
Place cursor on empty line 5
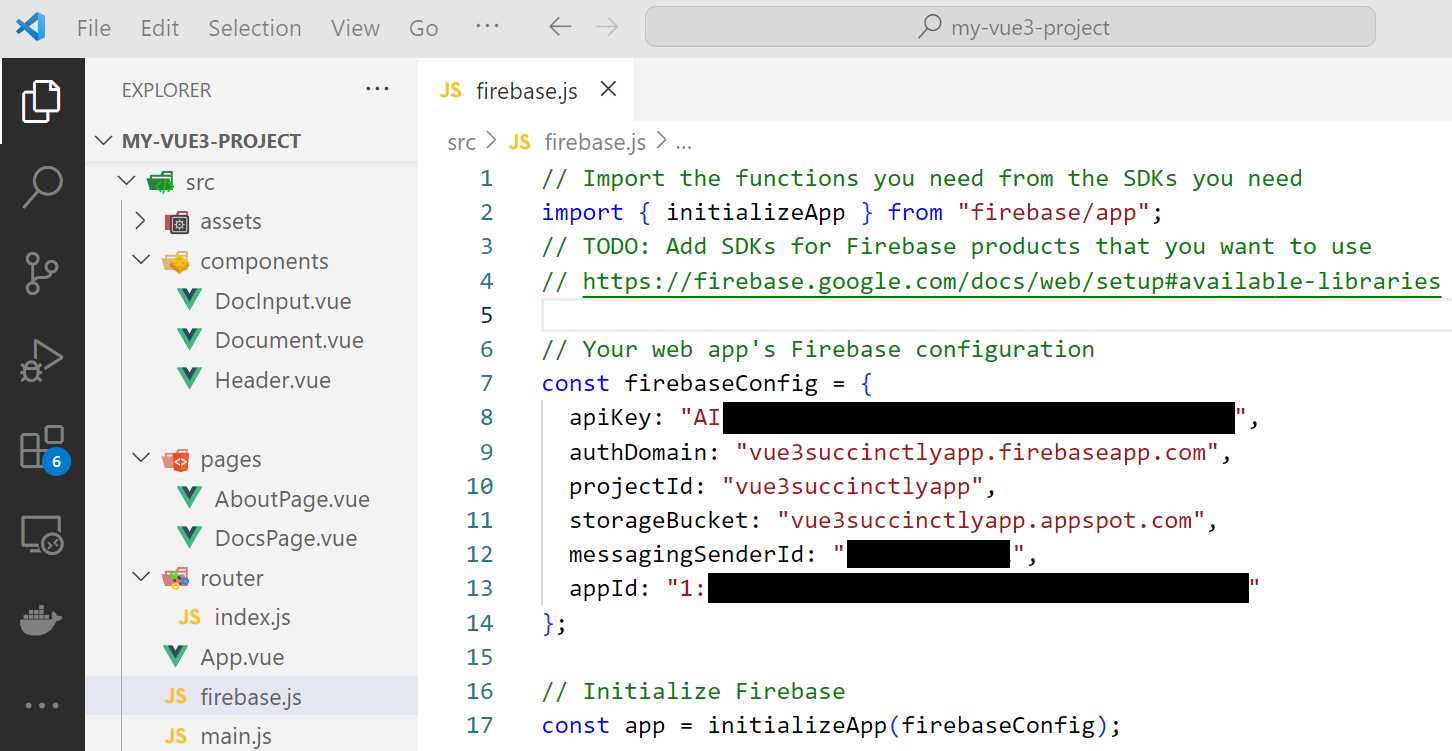click(x=995, y=315)
